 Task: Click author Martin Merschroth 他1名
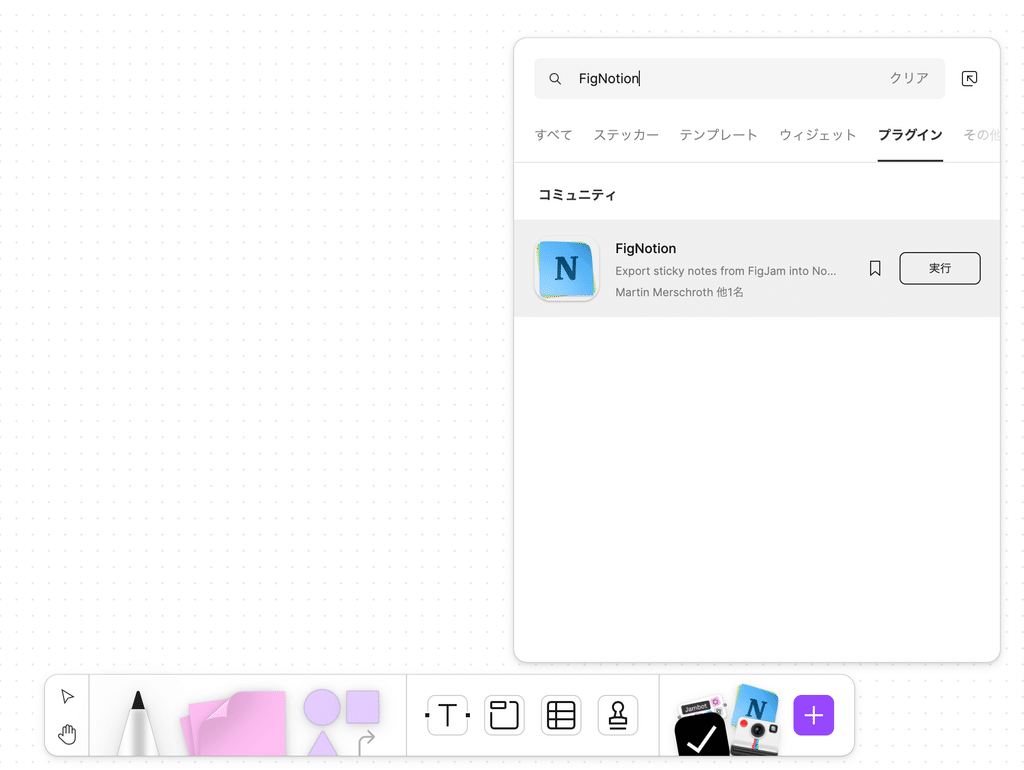point(679,292)
